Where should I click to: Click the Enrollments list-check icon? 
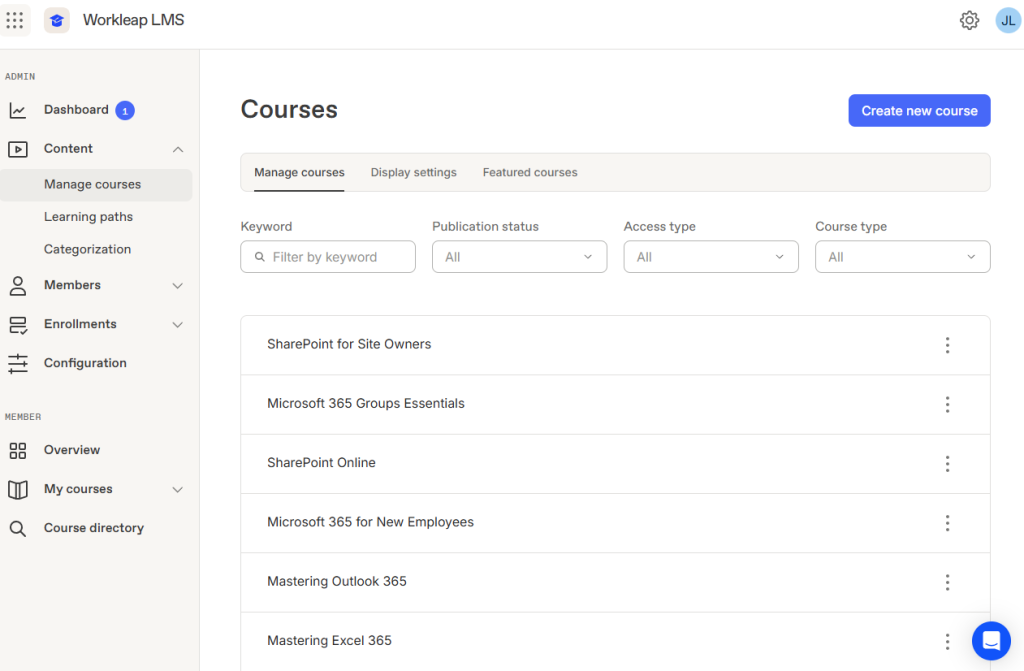pyautogui.click(x=18, y=325)
